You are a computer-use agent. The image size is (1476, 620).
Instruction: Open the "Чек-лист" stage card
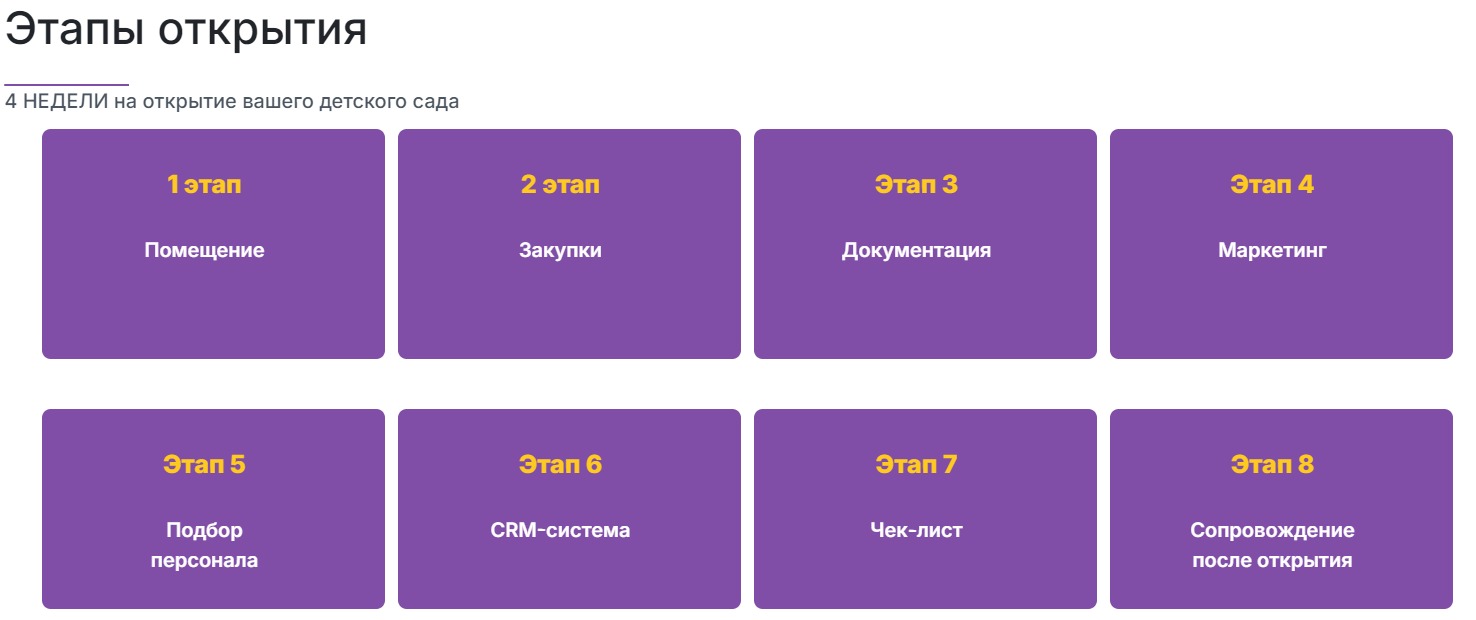tap(916, 530)
